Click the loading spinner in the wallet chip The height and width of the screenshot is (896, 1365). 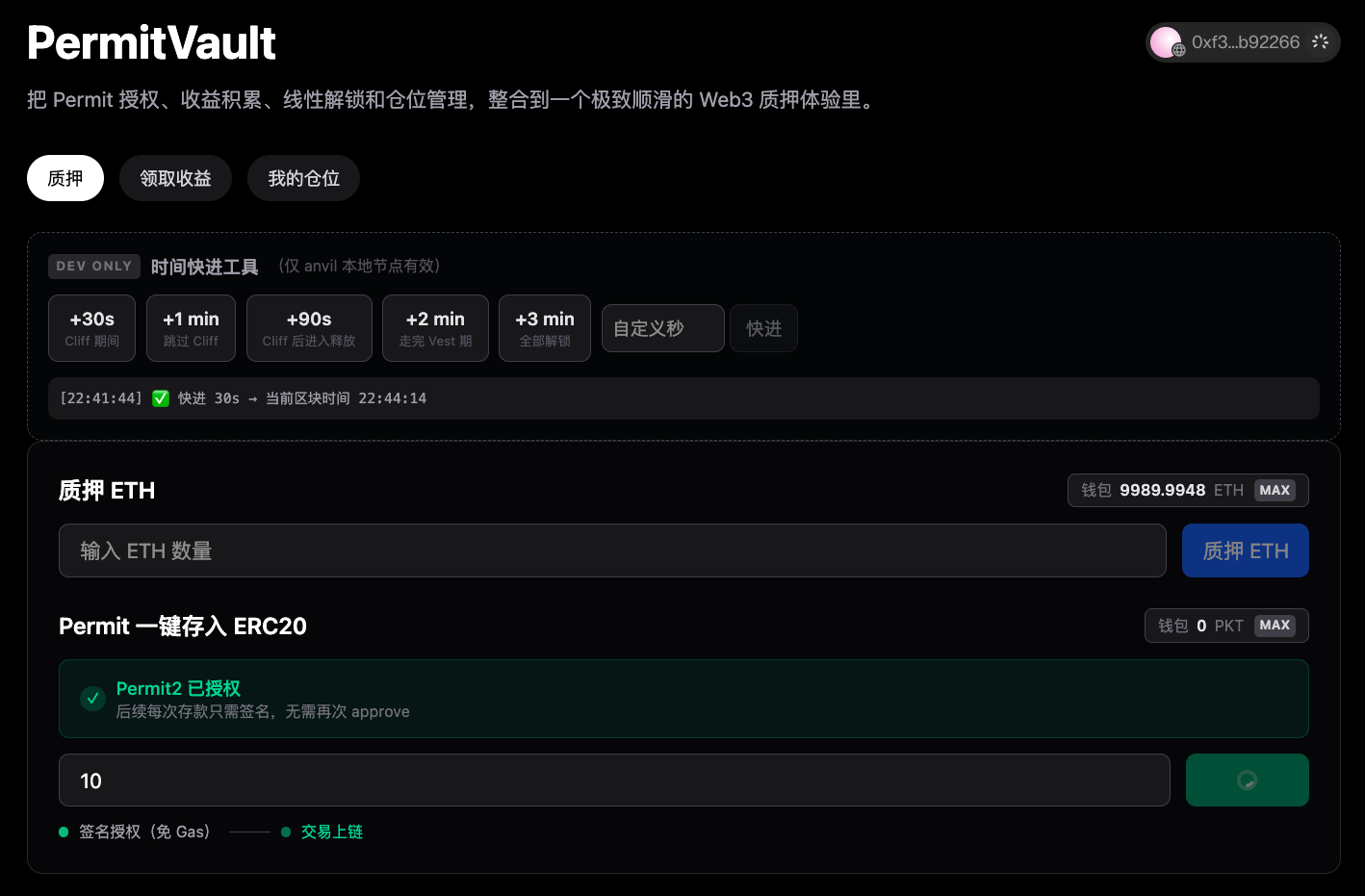[x=1321, y=41]
